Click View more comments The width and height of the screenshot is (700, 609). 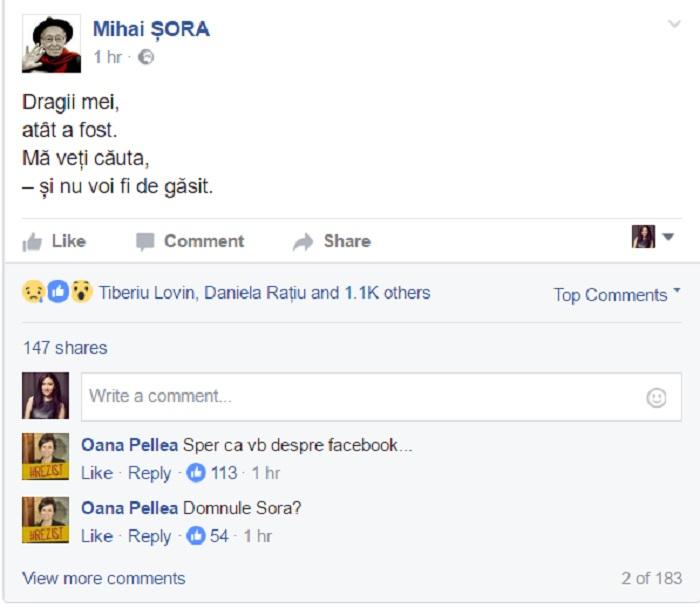[x=103, y=578]
